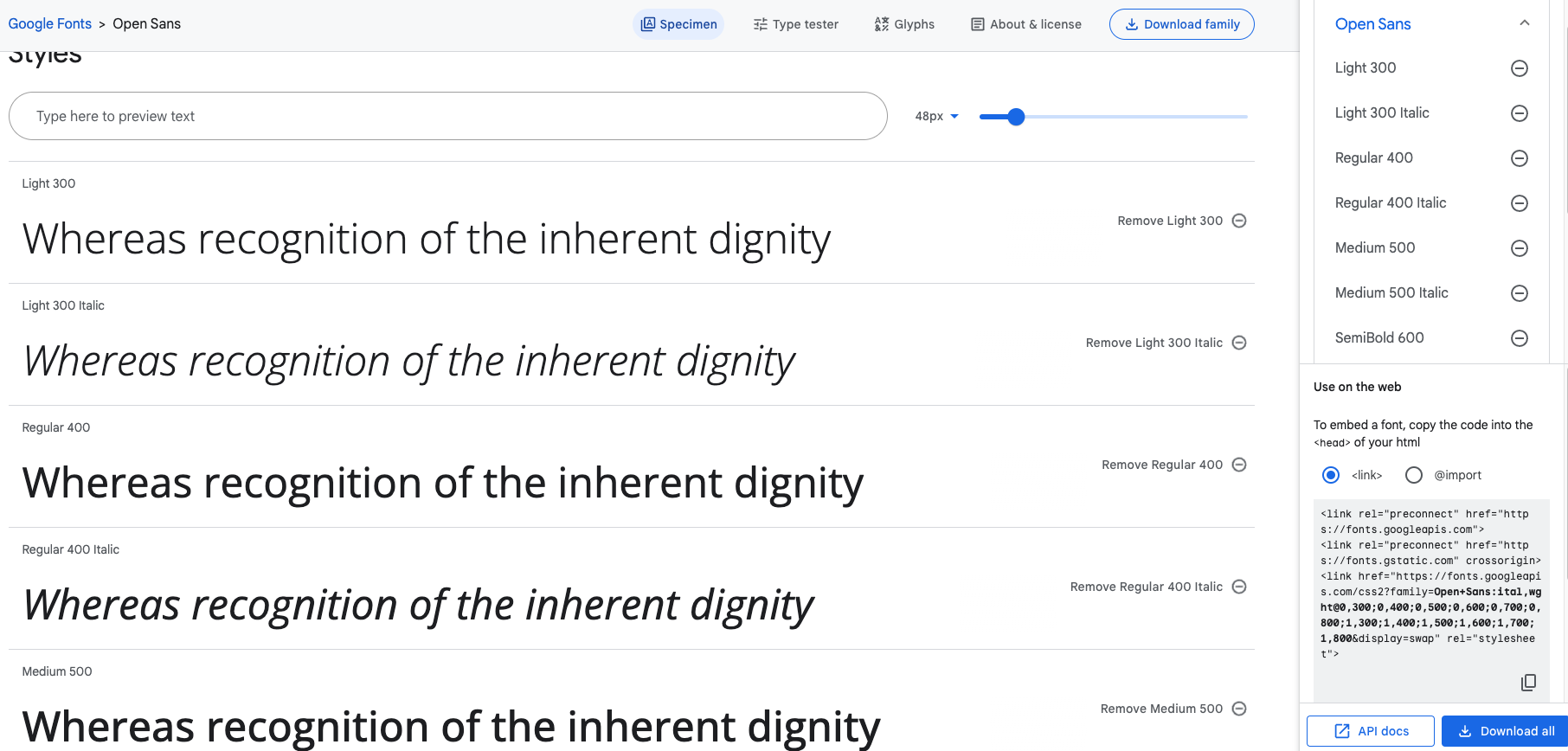Remove Medium 500 in the sidebar list
The image size is (1568, 751).
tap(1519, 248)
